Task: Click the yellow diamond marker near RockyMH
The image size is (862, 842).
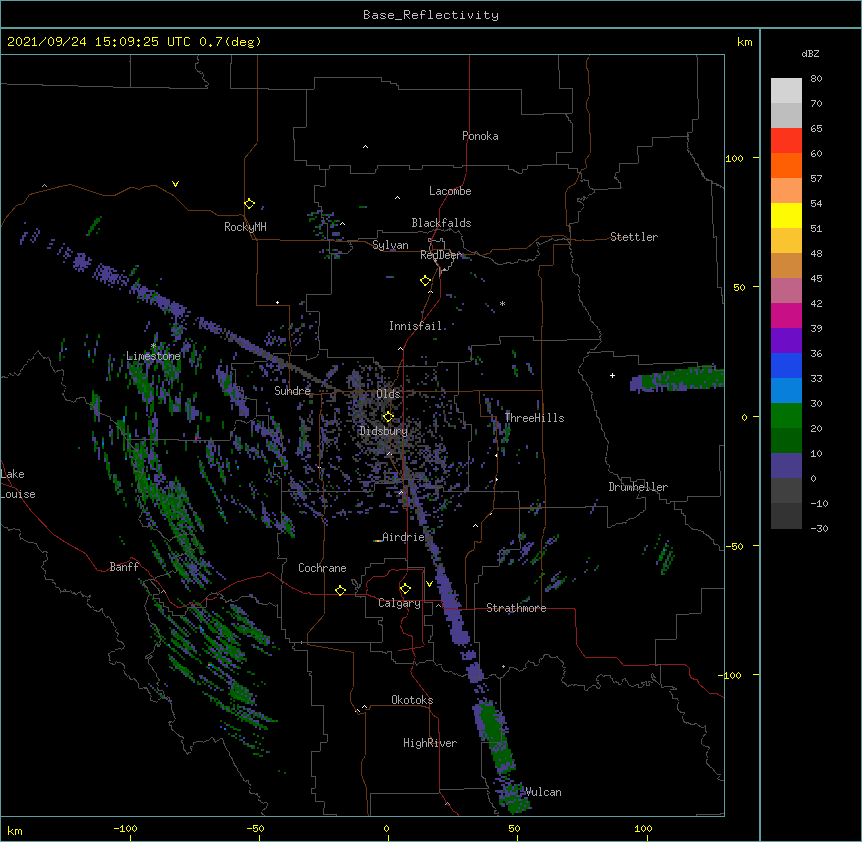Action: 249,204
